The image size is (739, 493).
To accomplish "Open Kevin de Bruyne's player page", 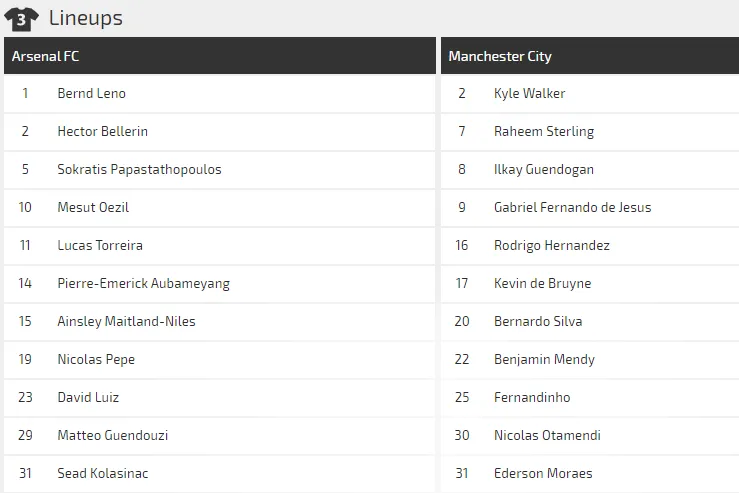I will coord(542,283).
